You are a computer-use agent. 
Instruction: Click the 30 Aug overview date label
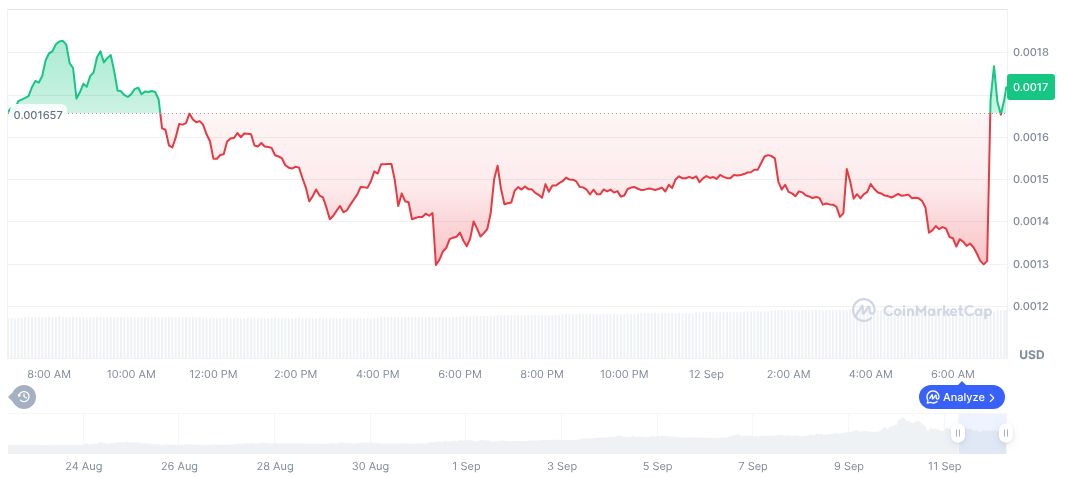pos(371,466)
